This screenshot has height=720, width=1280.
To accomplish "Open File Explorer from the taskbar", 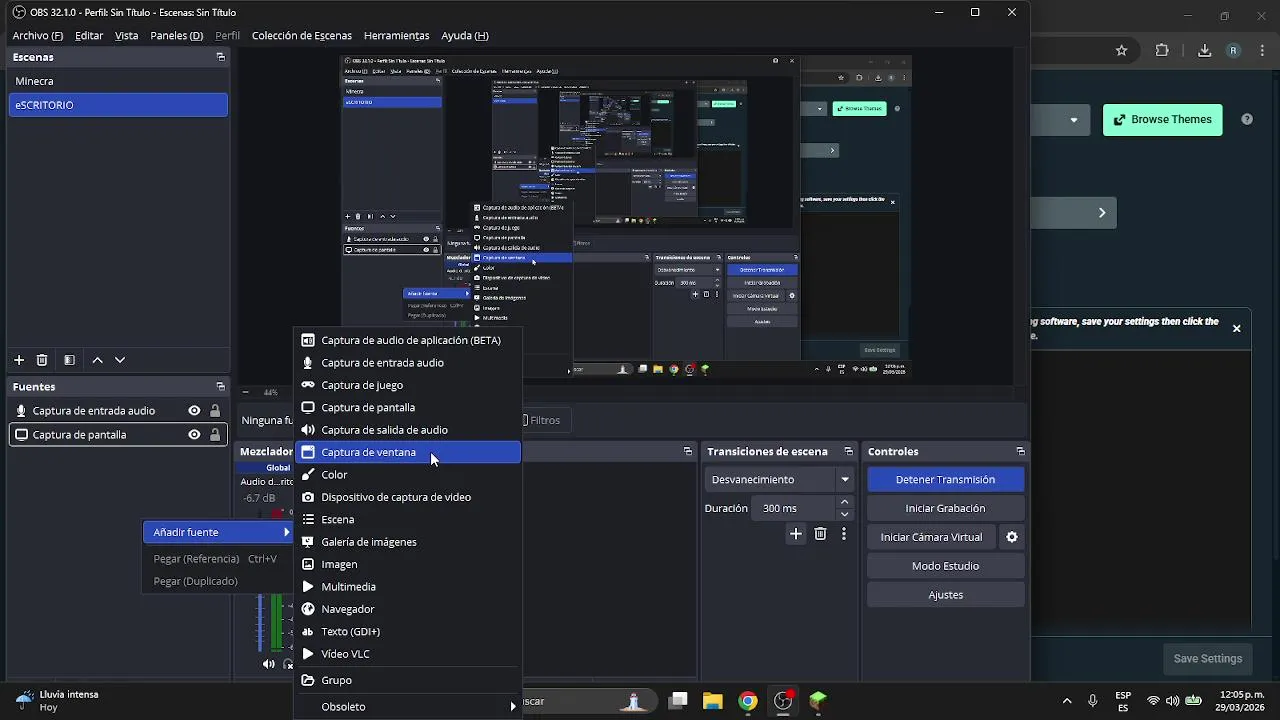I will click(712, 701).
